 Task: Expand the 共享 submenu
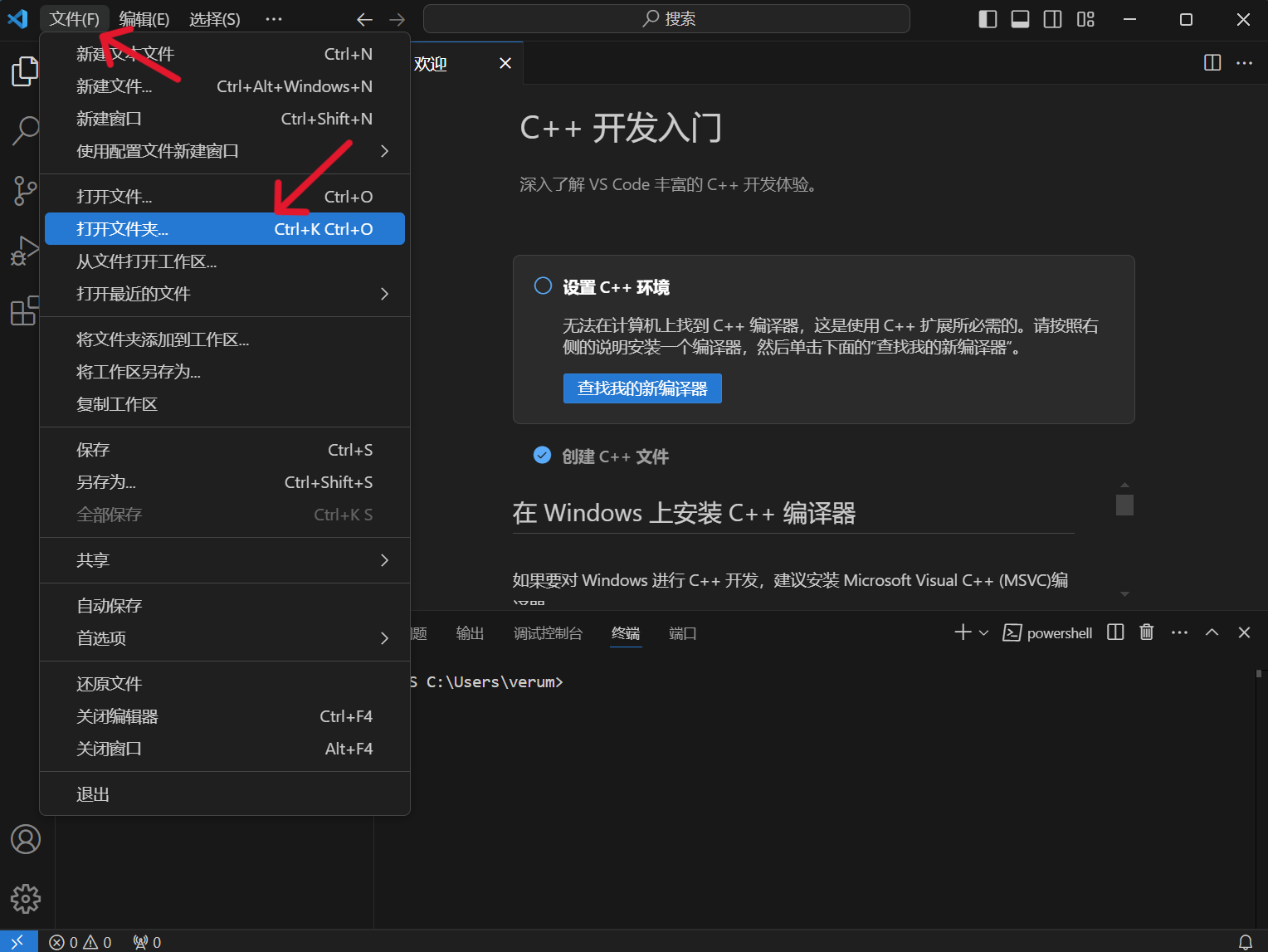click(225, 560)
